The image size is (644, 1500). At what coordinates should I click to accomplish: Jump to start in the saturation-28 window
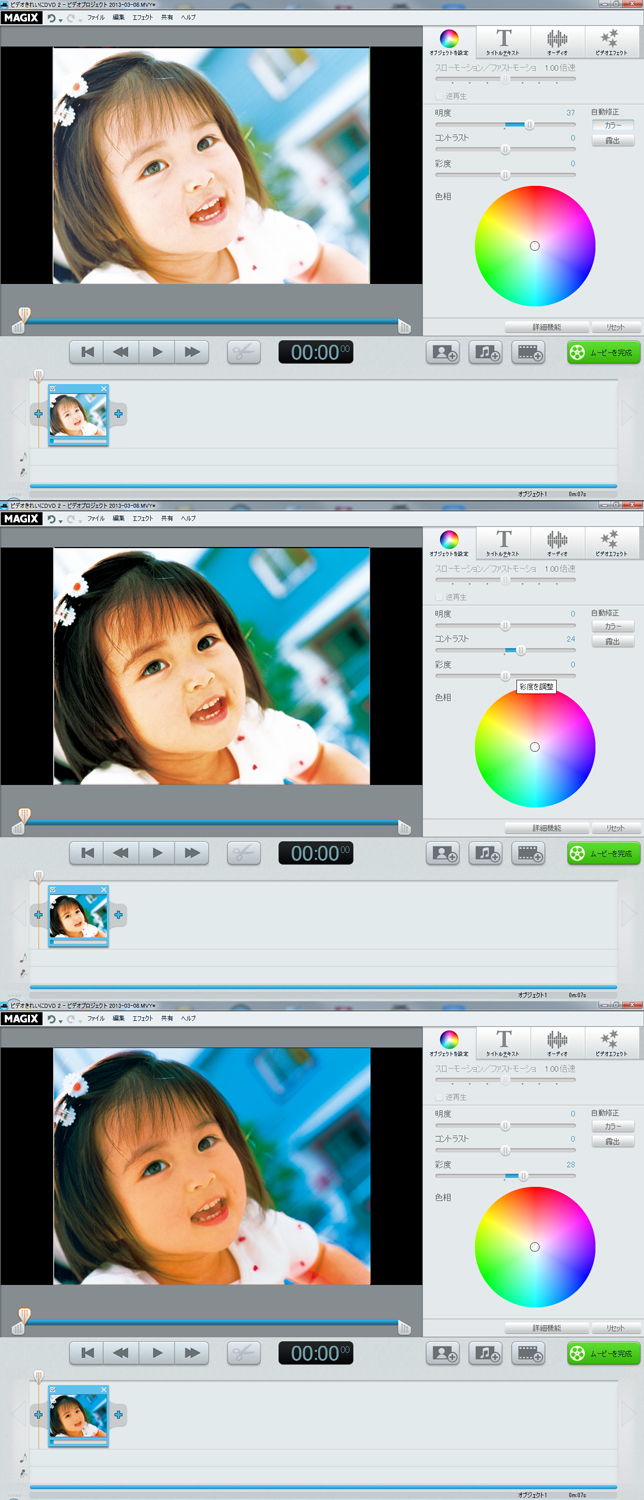click(87, 1353)
